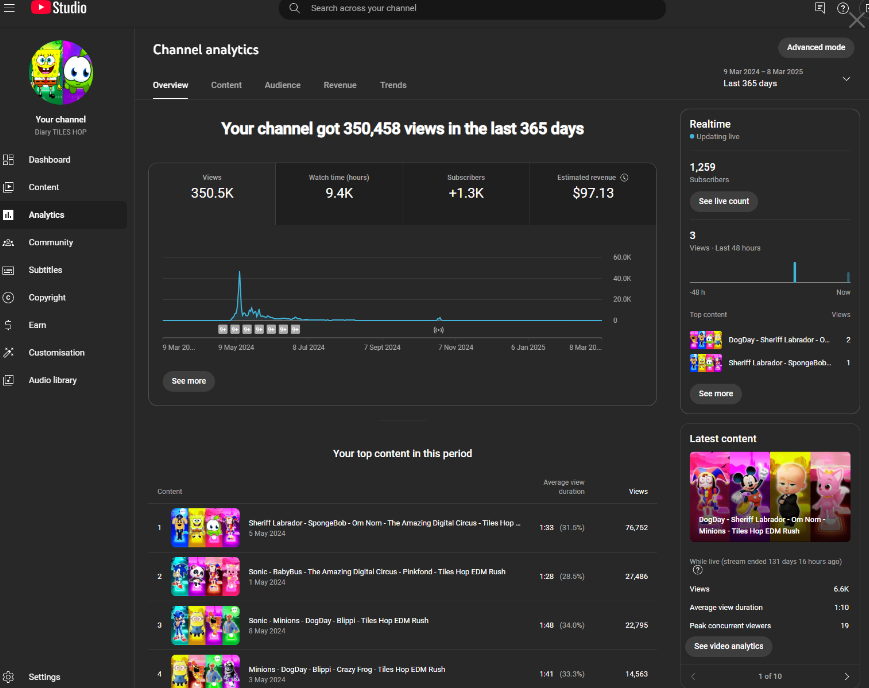Open the send feedback icon
The image size is (869, 688).
[x=820, y=8]
